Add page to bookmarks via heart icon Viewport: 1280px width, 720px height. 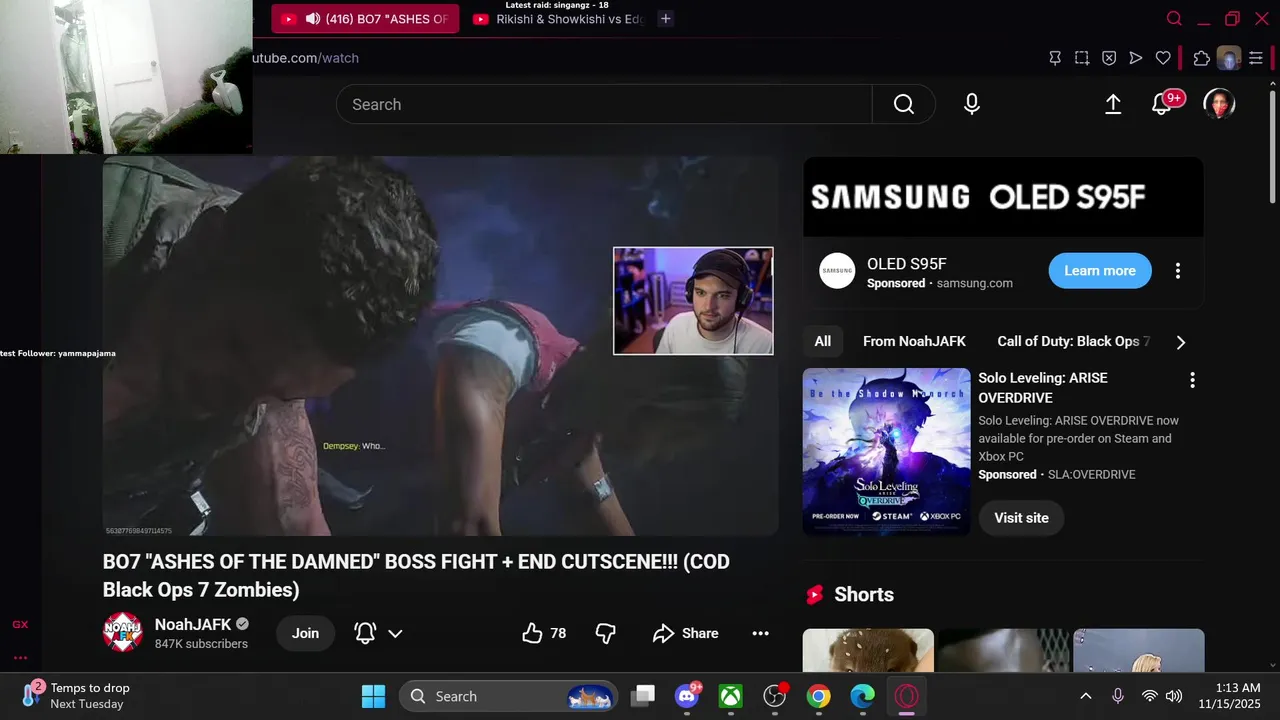click(x=1163, y=58)
